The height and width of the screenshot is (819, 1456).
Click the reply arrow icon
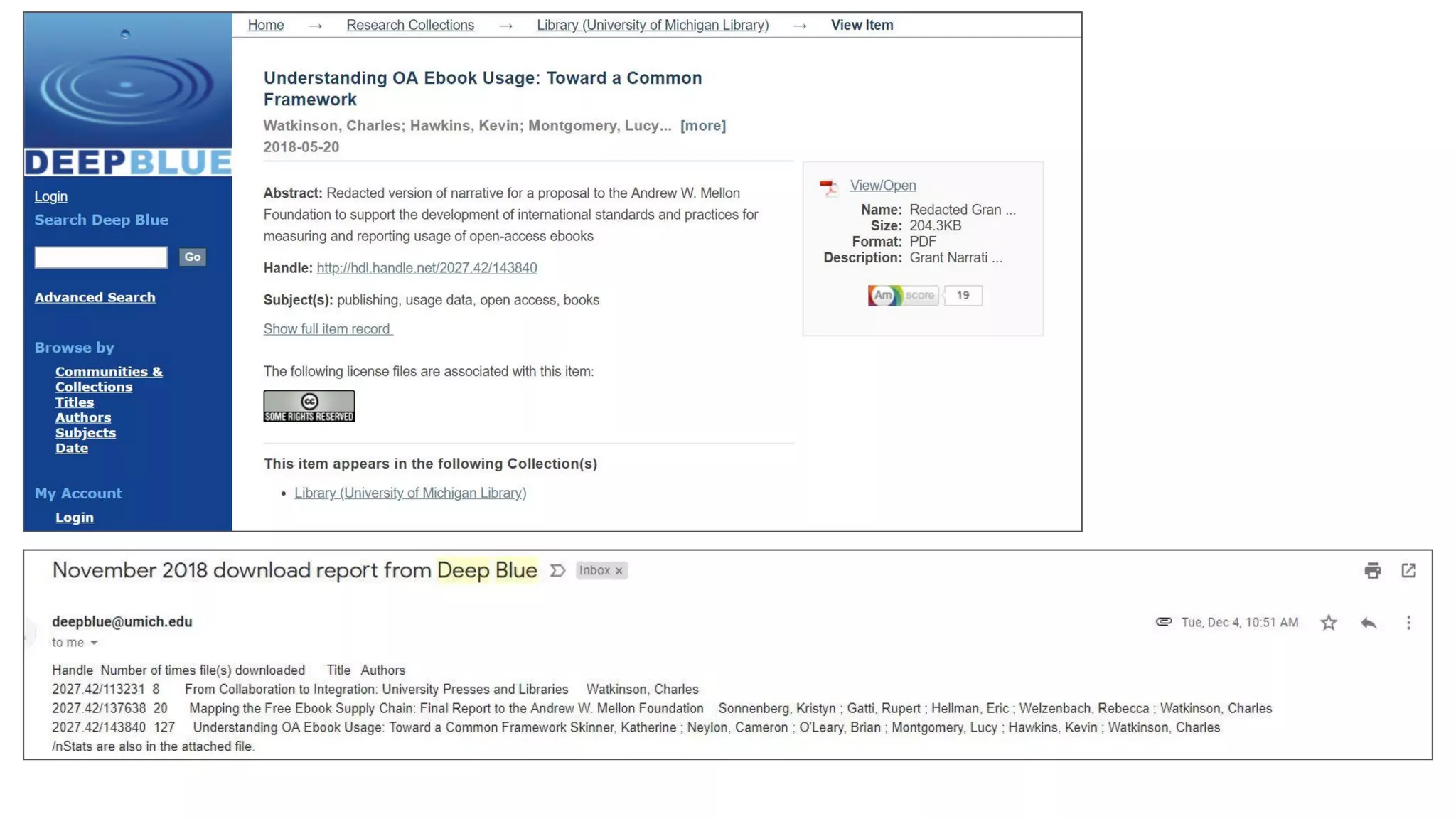coord(1369,623)
